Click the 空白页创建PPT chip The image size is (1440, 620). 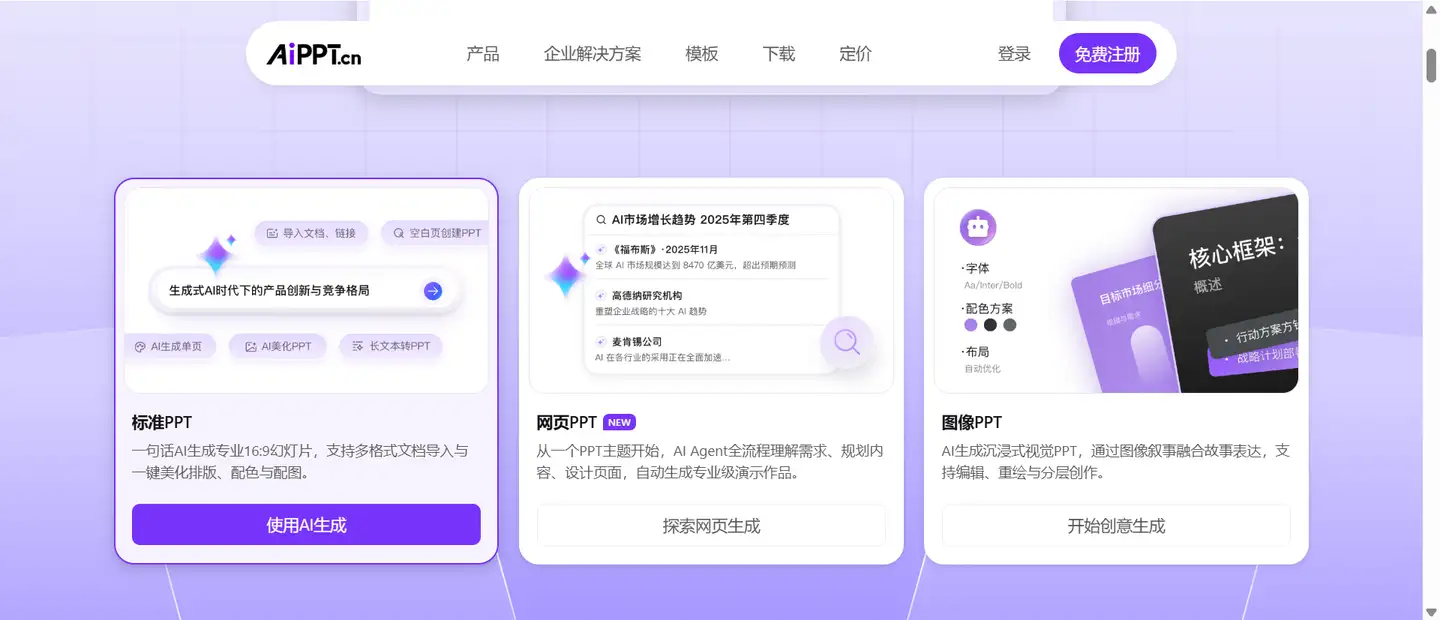437,233
